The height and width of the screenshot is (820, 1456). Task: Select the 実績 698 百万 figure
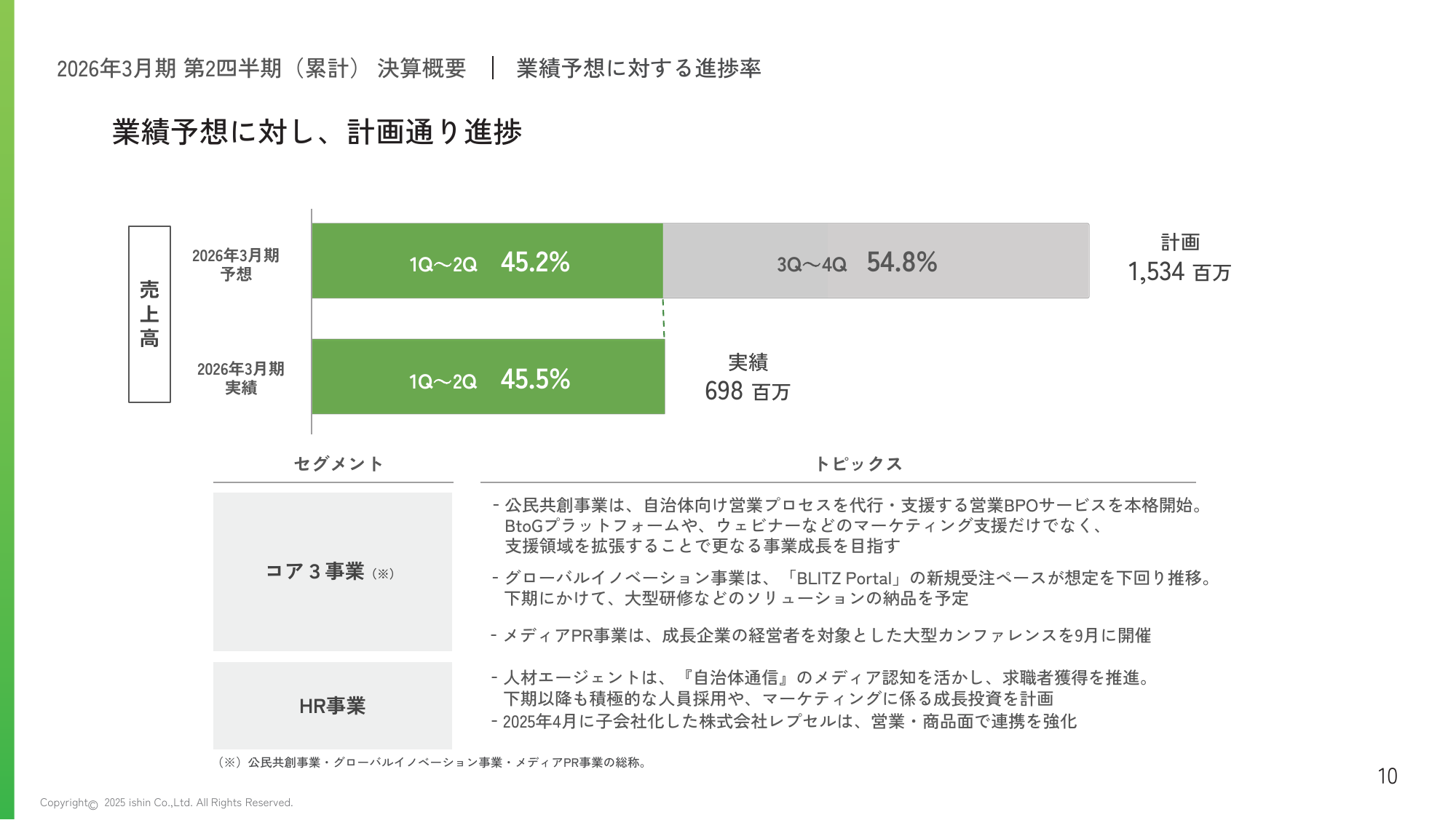748,378
